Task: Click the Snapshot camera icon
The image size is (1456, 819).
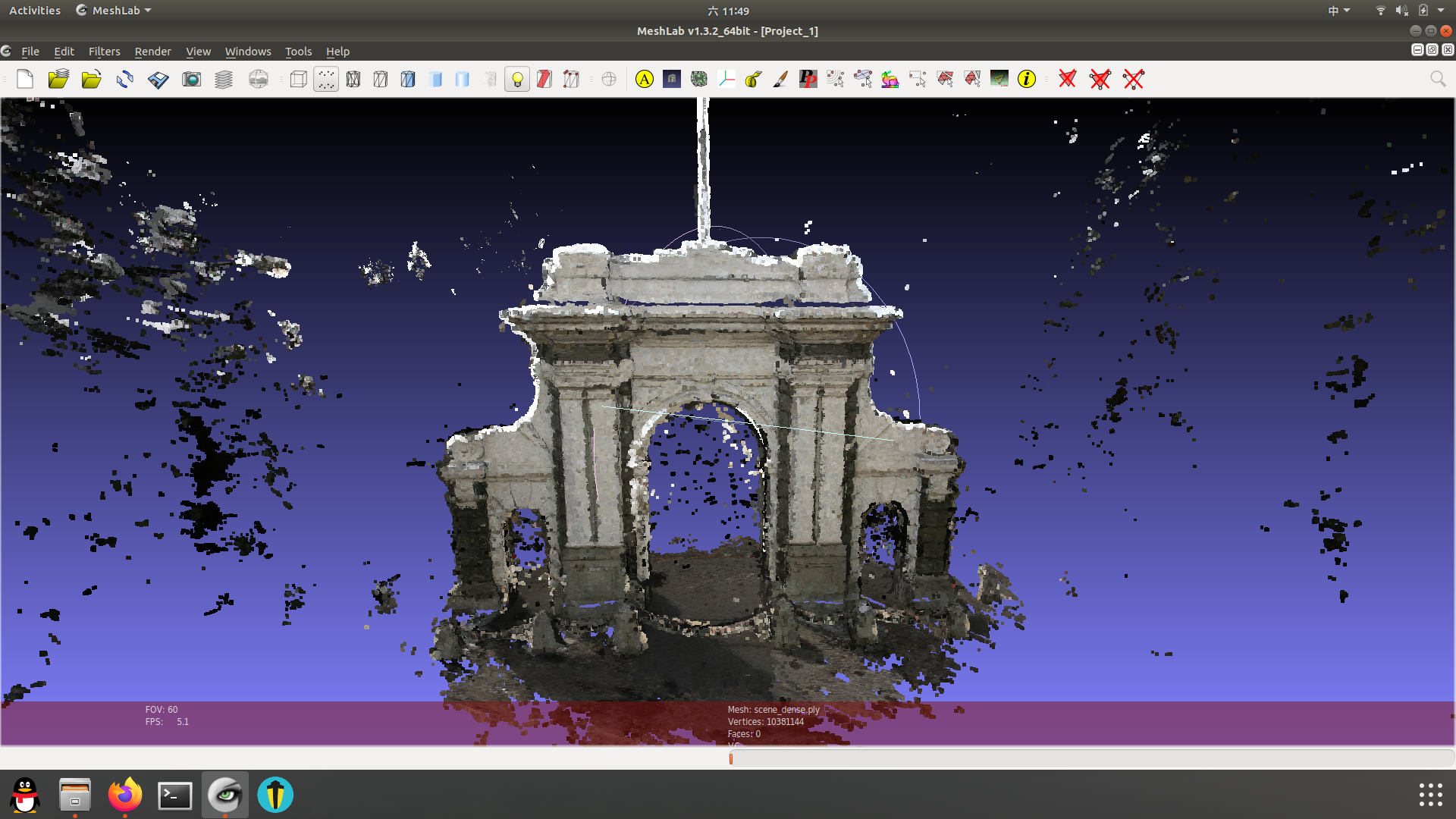Action: 191,79
